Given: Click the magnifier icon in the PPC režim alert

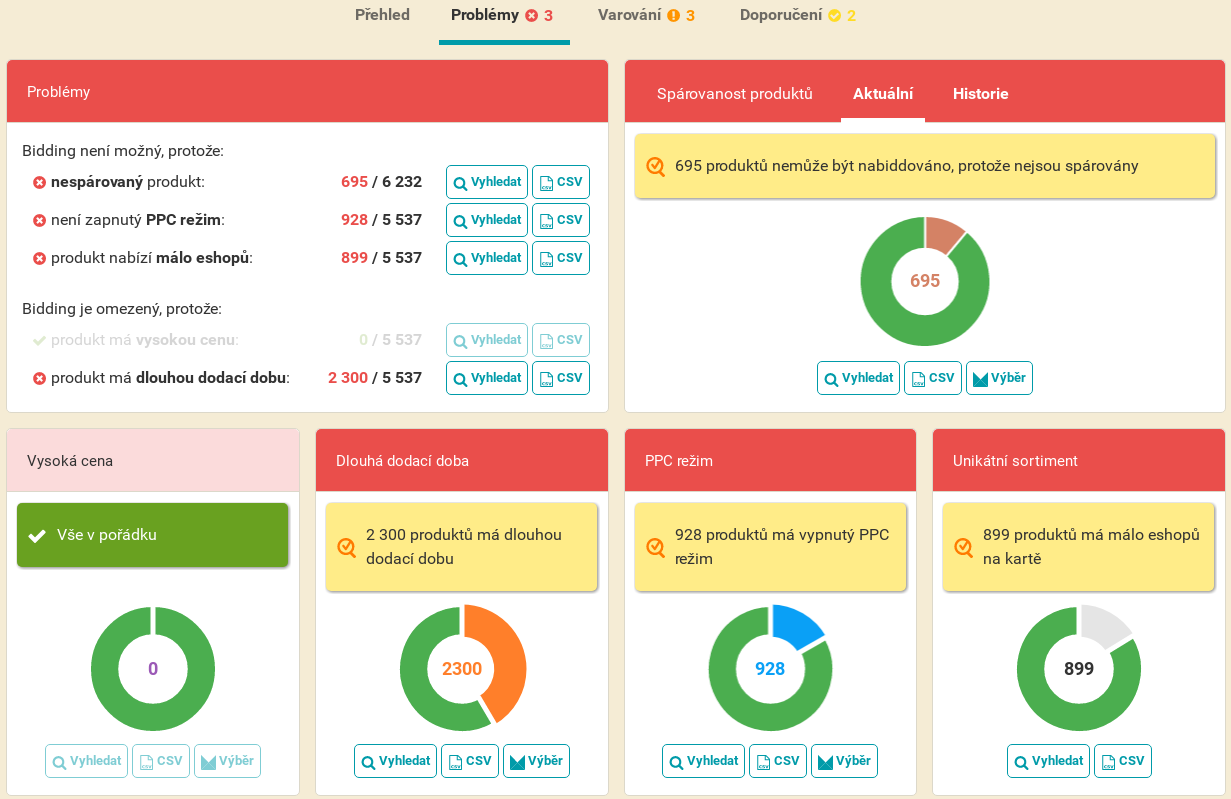Looking at the screenshot, I should tap(655, 547).
